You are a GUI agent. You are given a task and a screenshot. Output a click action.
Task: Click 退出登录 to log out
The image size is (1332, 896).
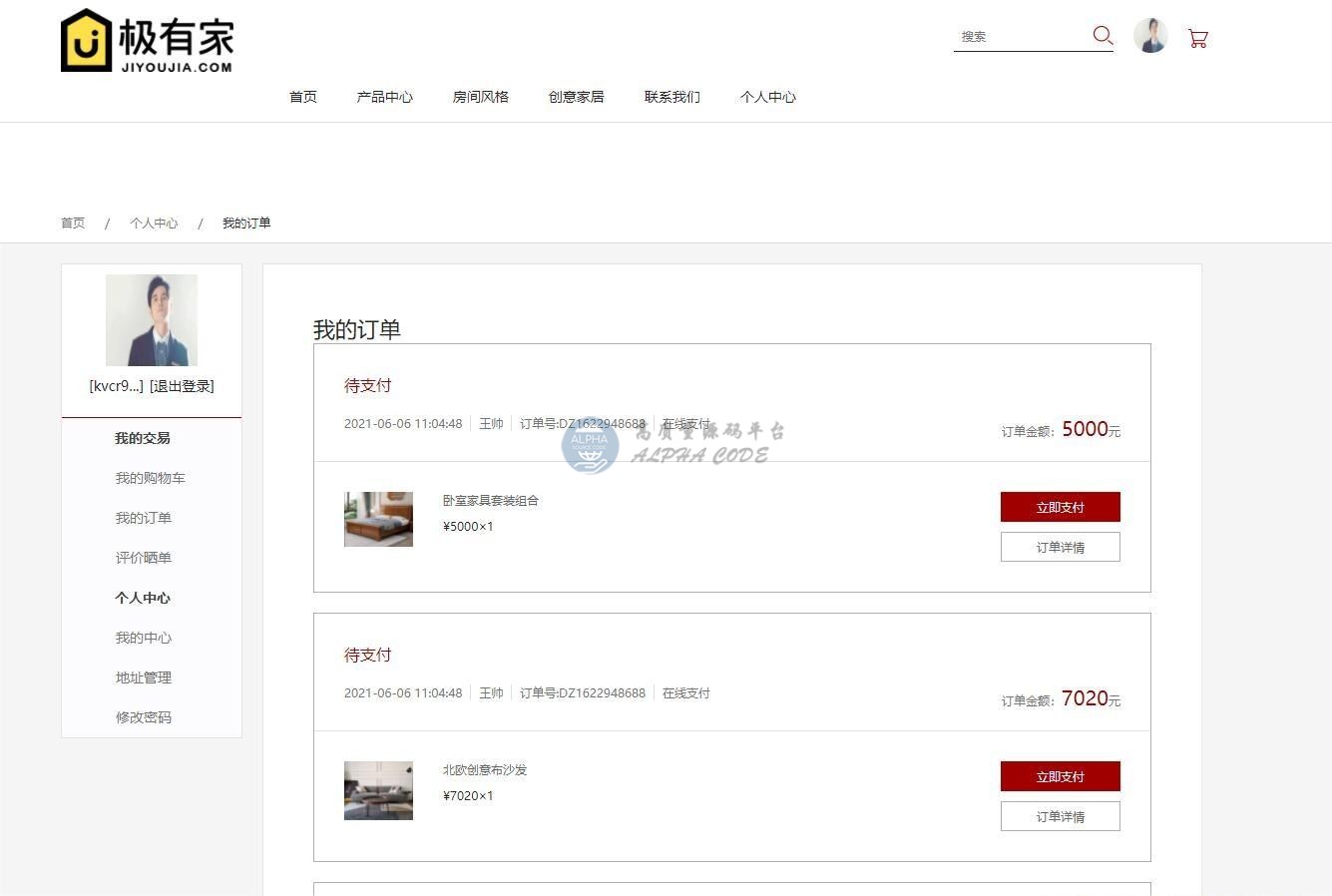click(x=182, y=386)
